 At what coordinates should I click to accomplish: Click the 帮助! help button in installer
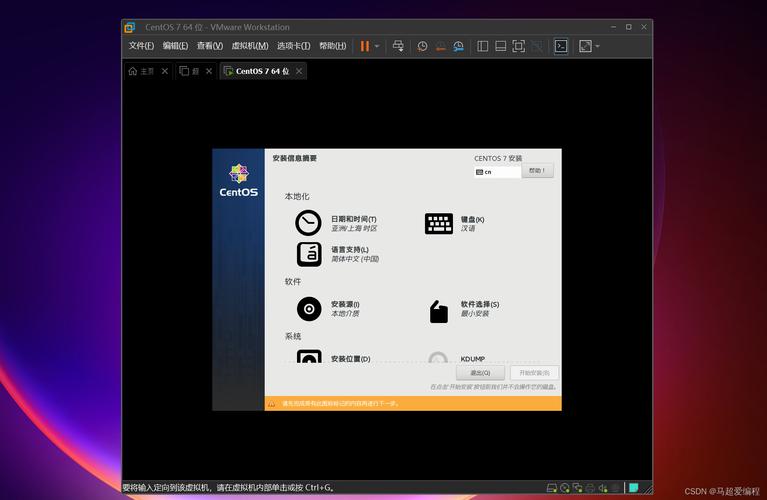[x=538, y=171]
